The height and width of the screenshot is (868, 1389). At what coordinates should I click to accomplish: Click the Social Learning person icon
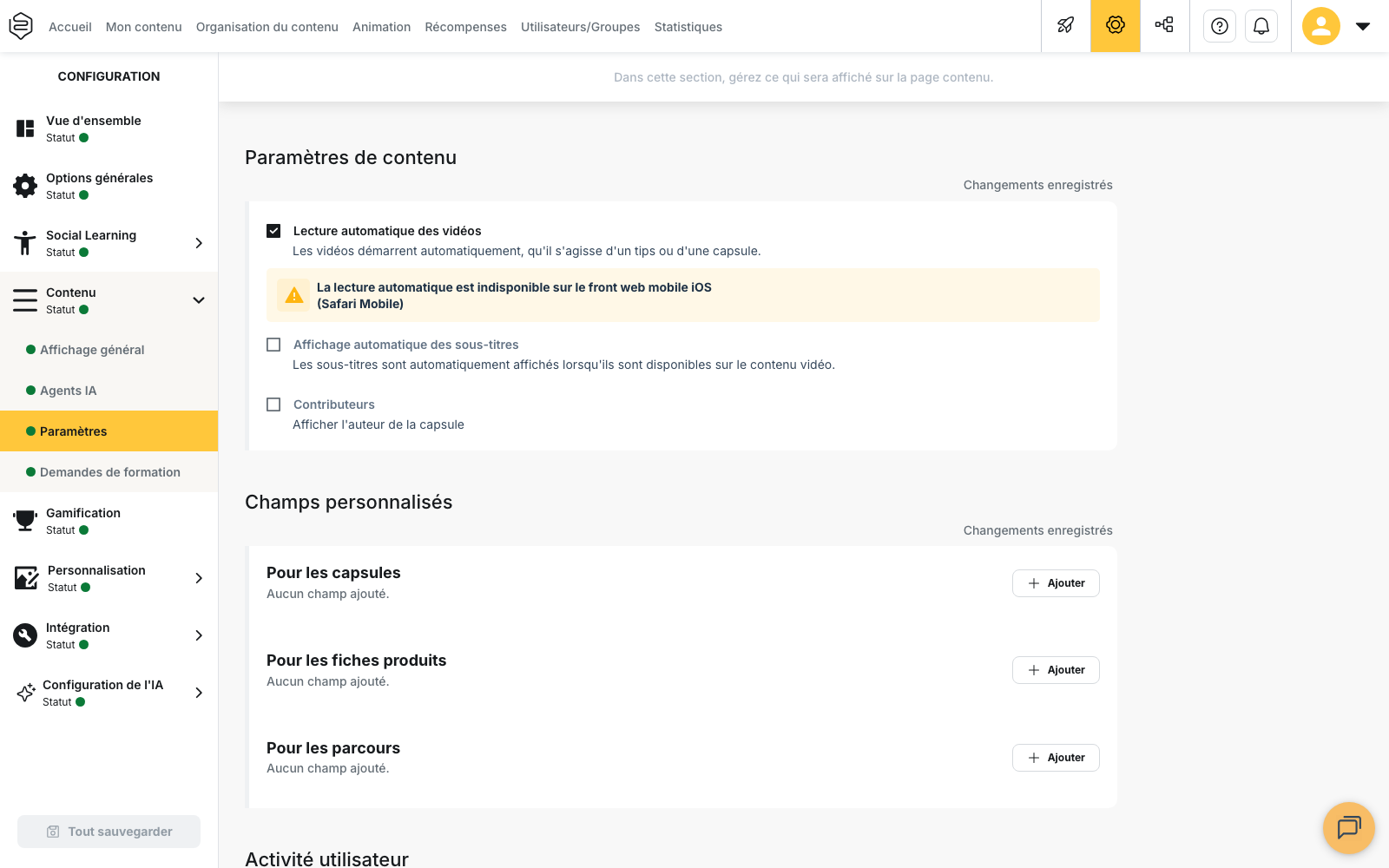pos(25,243)
